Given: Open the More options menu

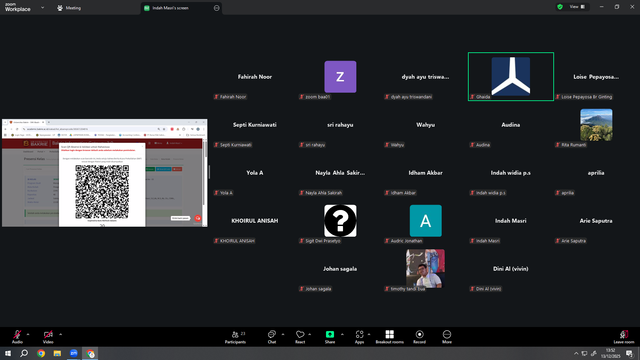Looking at the screenshot, I should point(447,337).
